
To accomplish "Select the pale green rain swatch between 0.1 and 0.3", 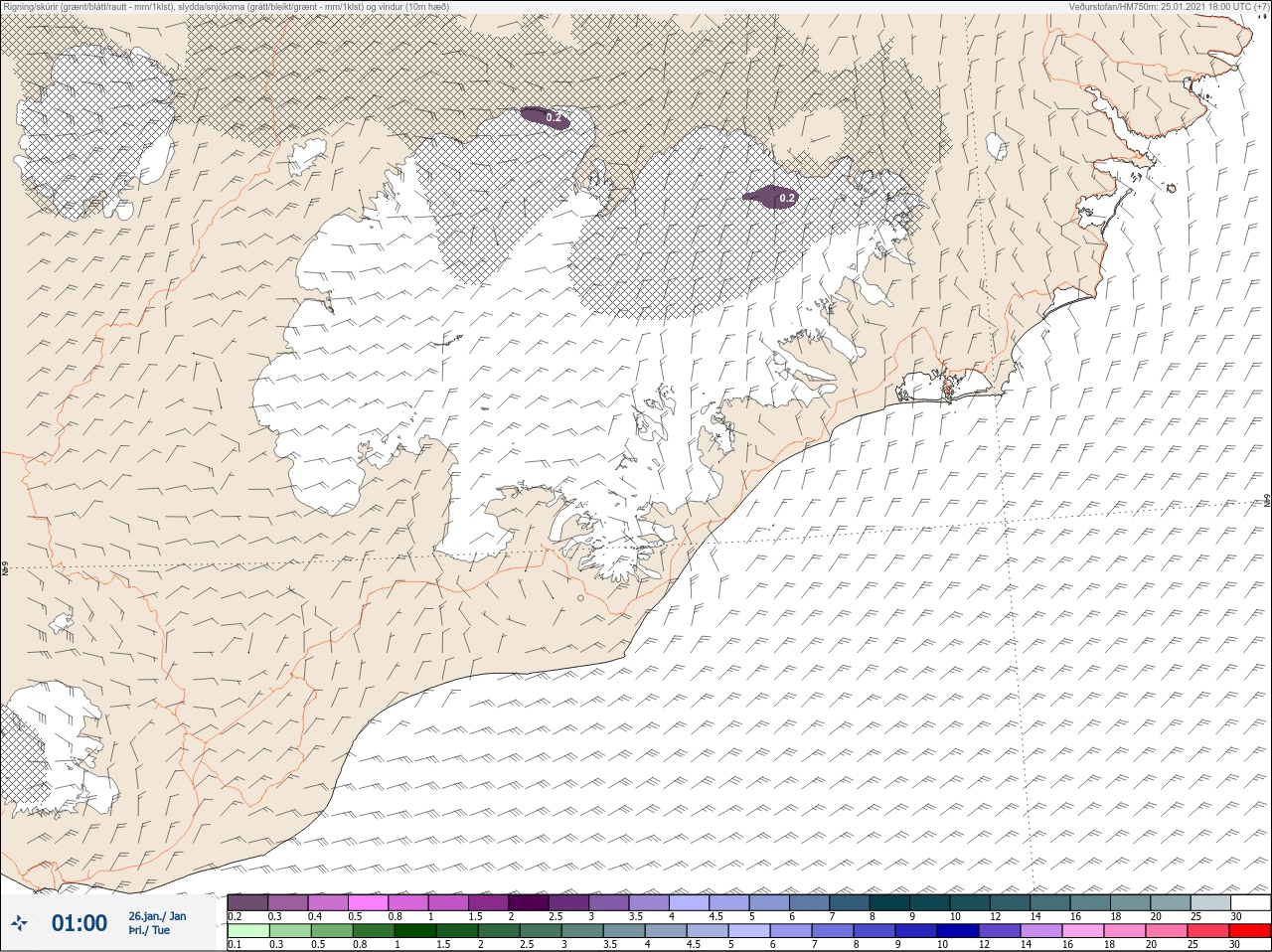I will pos(248,931).
